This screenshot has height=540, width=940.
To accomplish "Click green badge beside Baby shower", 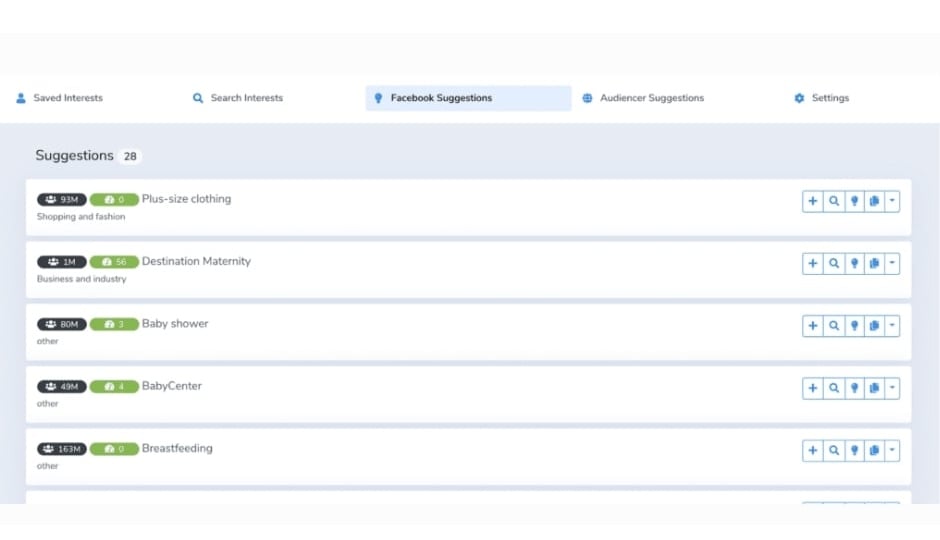I will click(x=114, y=324).
